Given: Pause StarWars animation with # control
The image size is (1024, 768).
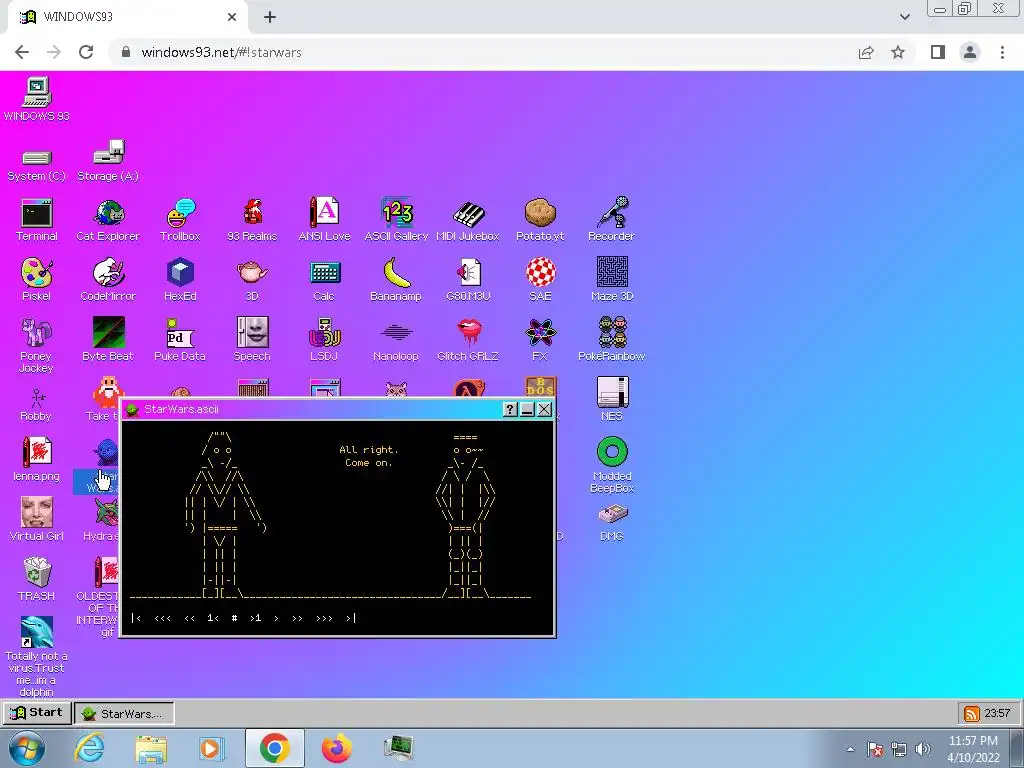Looking at the screenshot, I should tap(234, 618).
